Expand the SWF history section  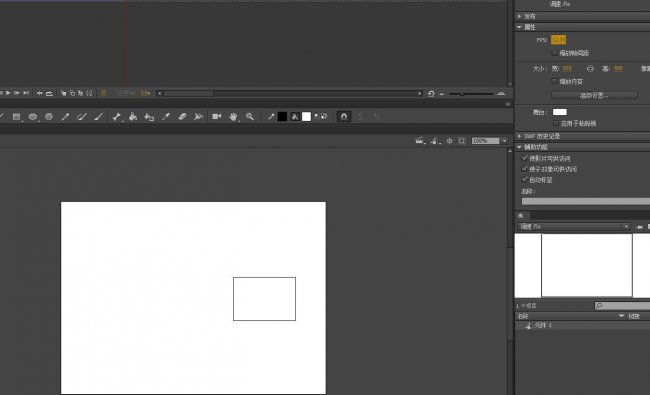point(519,136)
